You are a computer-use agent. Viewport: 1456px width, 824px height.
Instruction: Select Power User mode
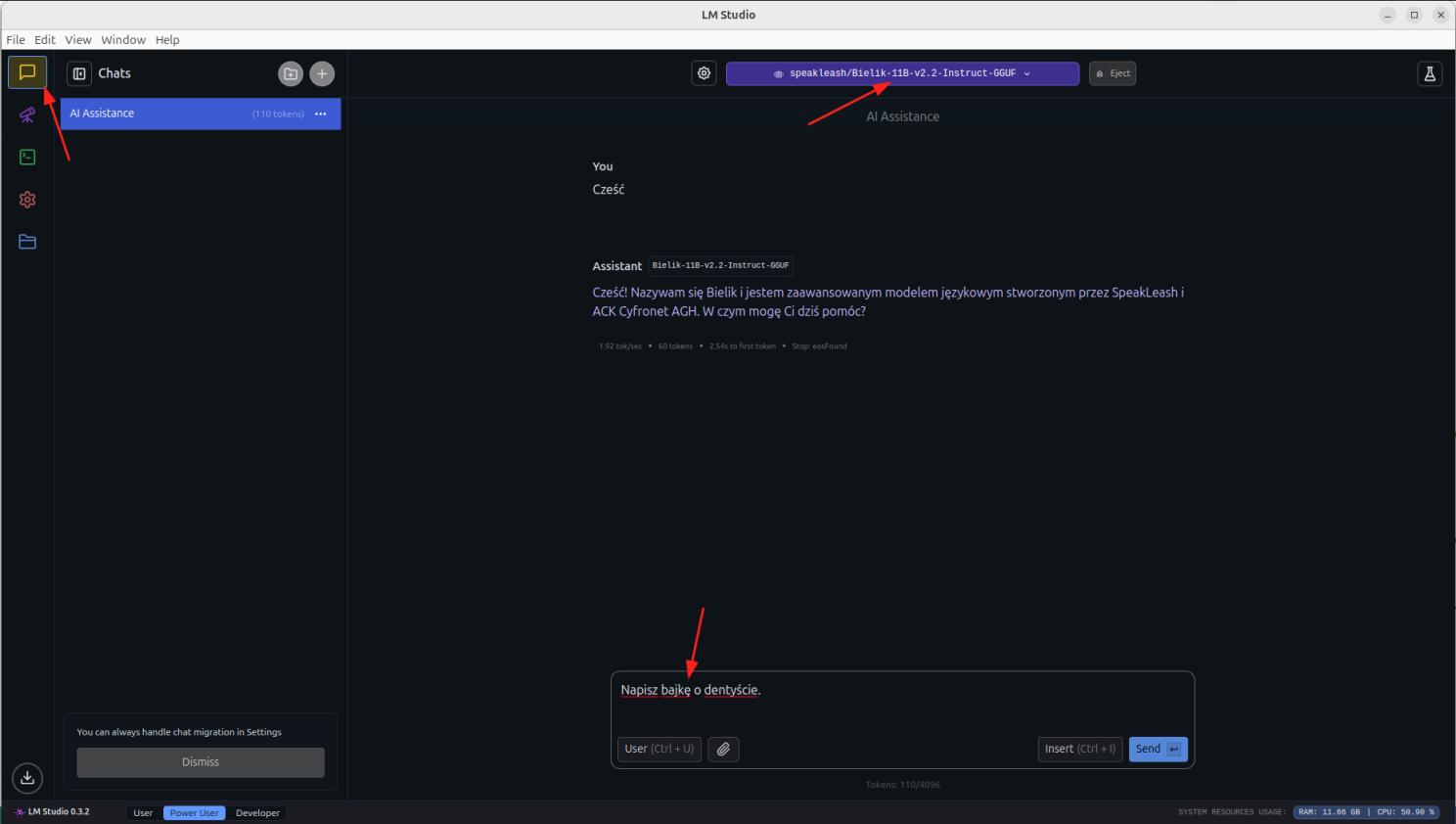point(194,813)
